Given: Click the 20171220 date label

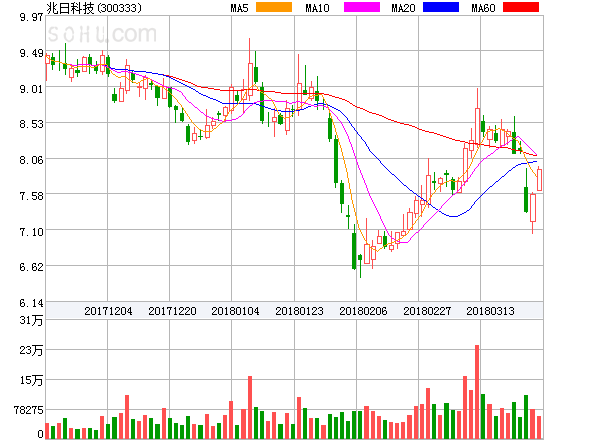Looking at the screenshot, I should (172, 311).
